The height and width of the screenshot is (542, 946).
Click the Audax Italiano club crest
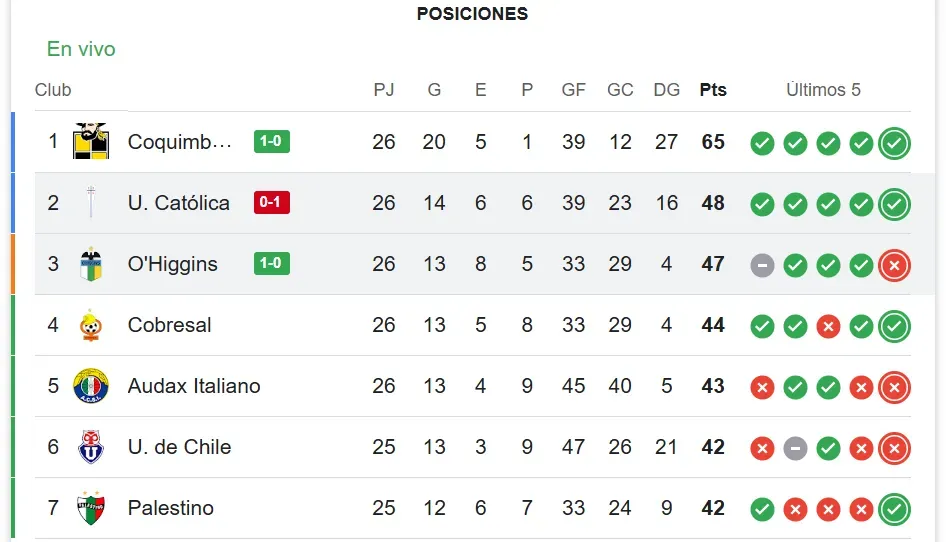click(91, 386)
